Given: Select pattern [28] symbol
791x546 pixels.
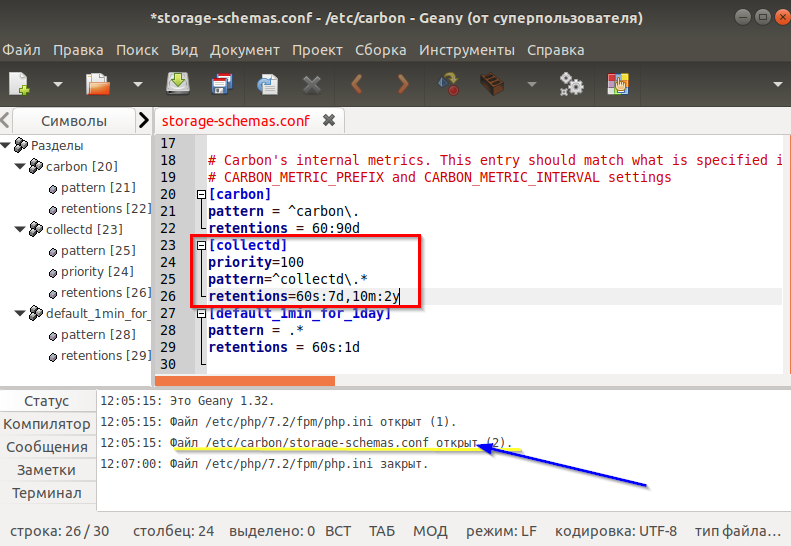Looking at the screenshot, I should coord(92,335).
